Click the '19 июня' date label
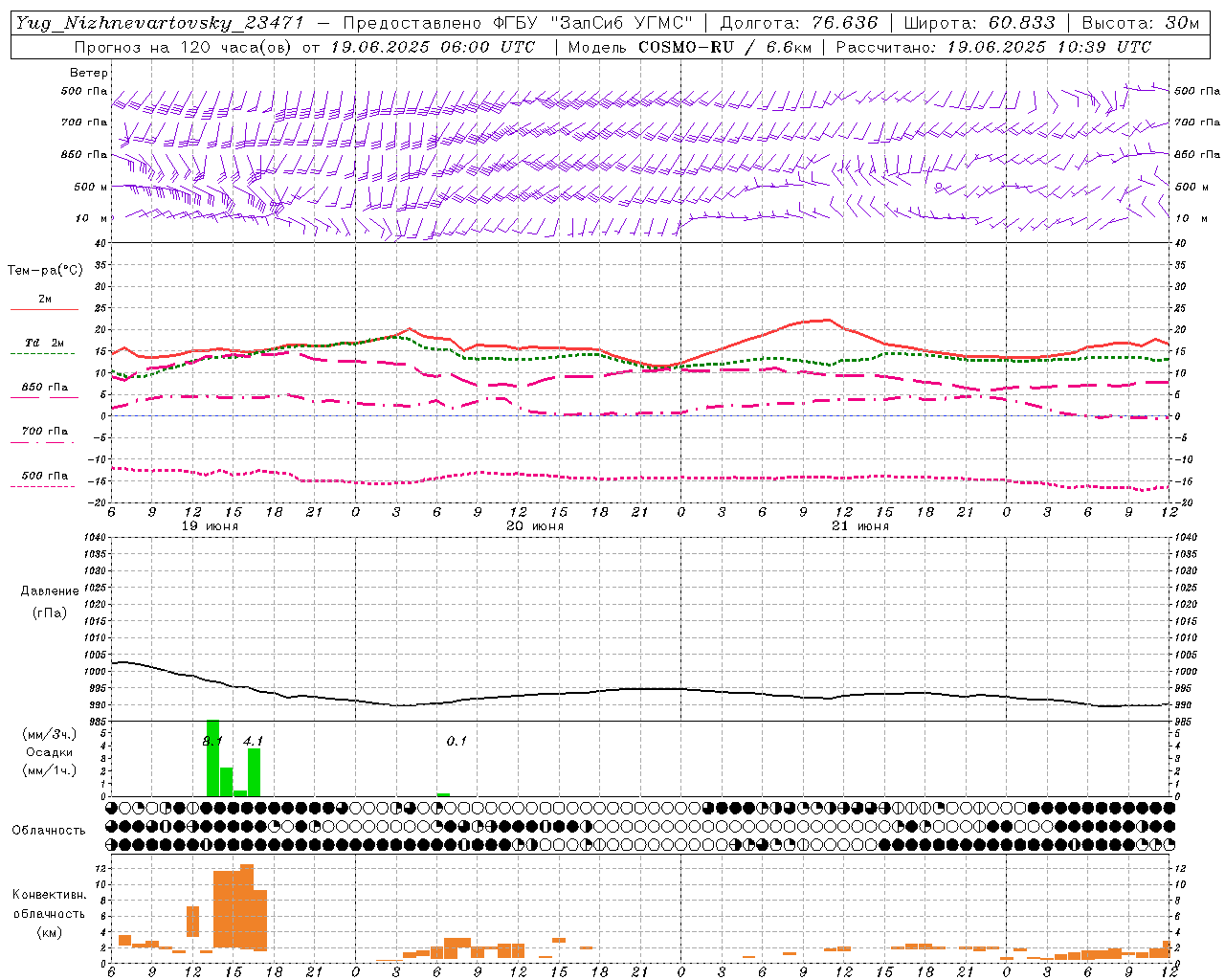The height and width of the screenshot is (980, 1225). [210, 526]
